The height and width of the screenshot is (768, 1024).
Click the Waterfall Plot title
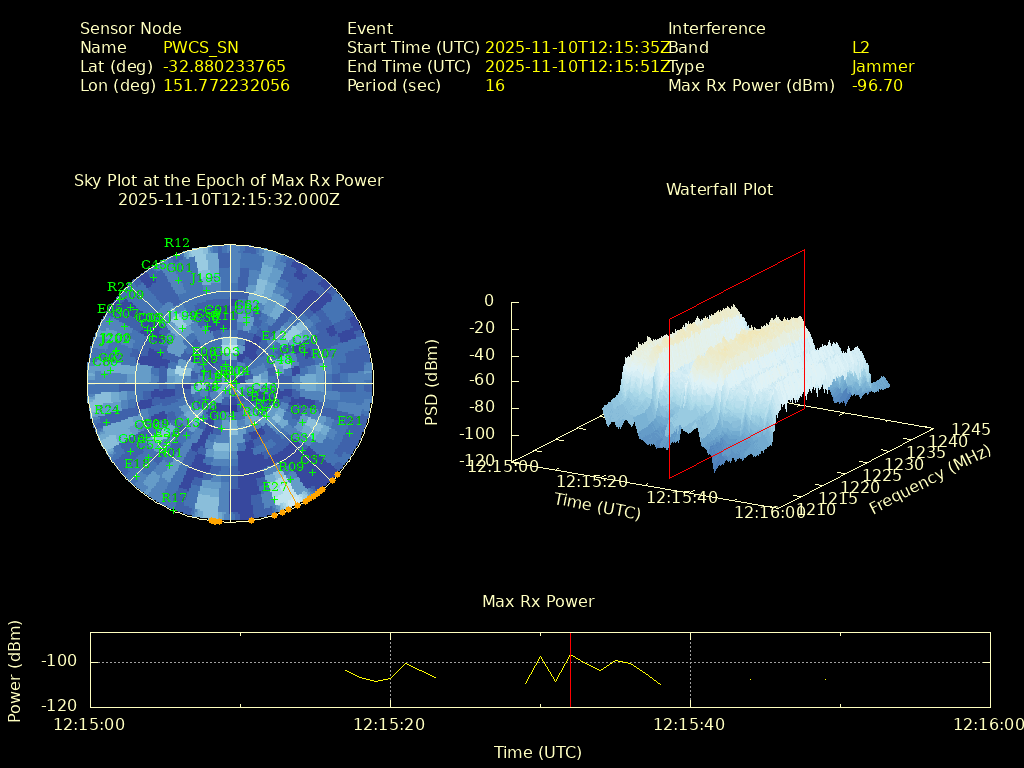click(719, 189)
